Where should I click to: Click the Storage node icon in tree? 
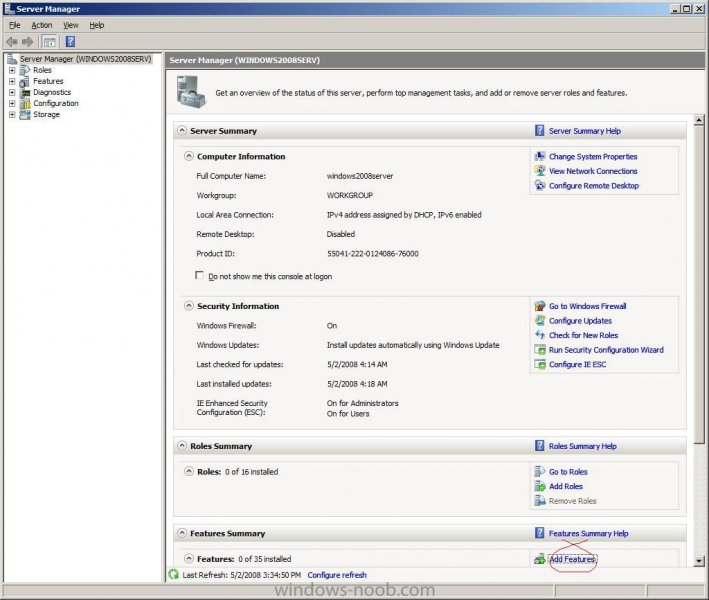click(x=25, y=114)
